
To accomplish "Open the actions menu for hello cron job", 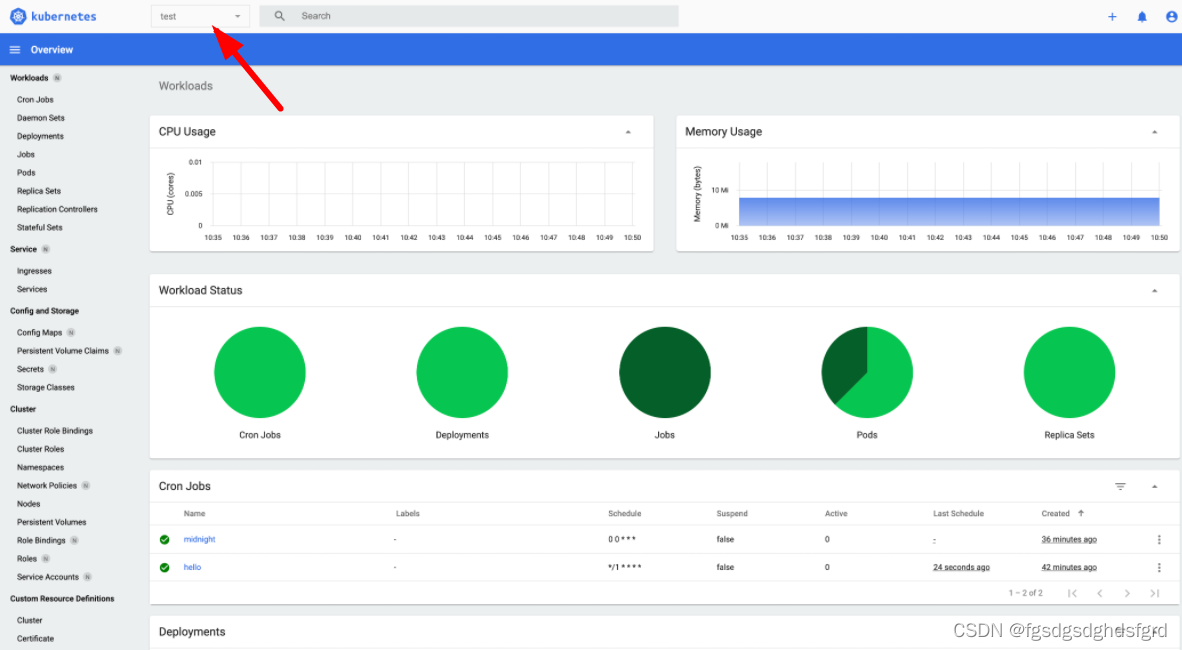I will 1159,567.
